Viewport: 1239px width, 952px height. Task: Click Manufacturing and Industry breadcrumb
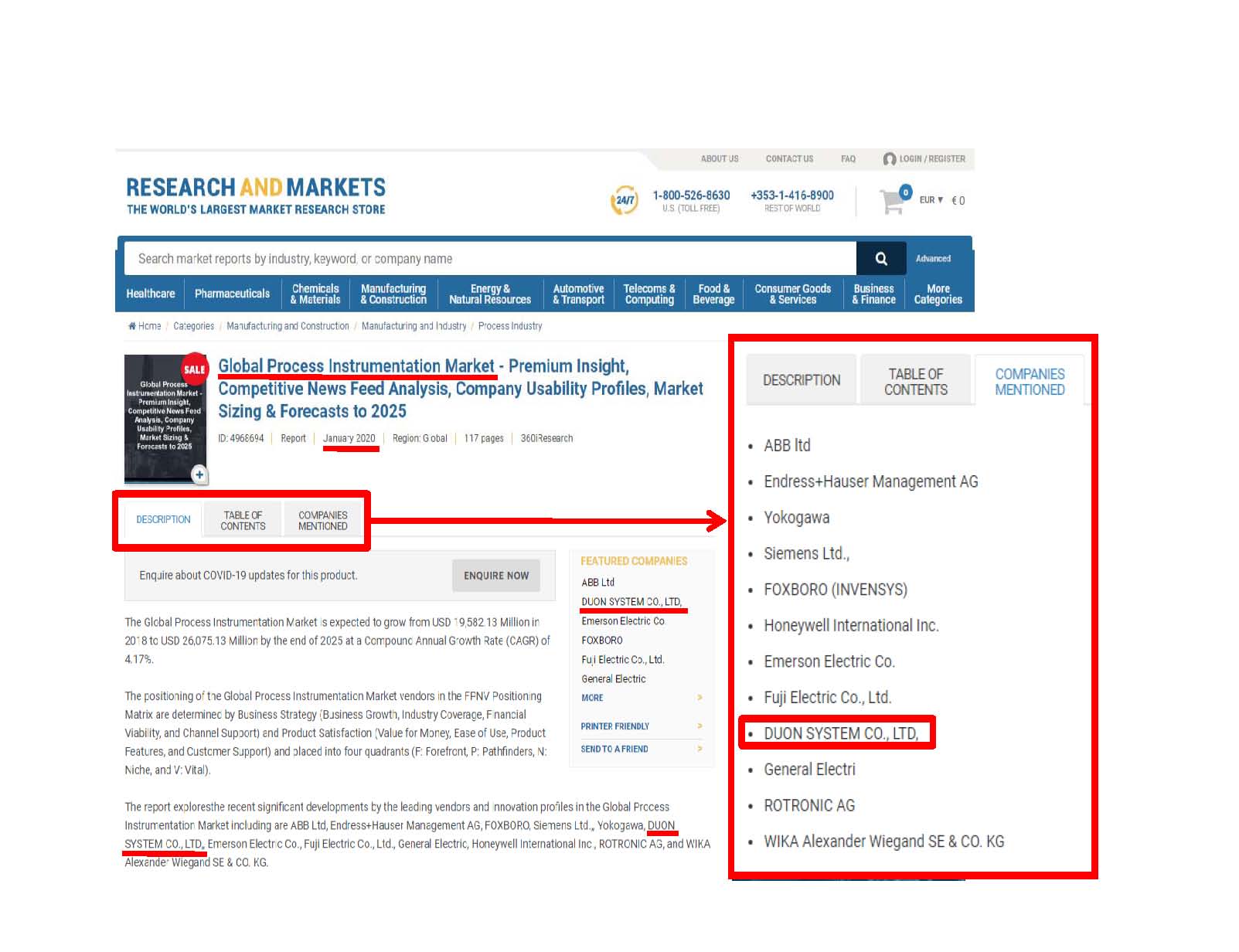[x=414, y=326]
